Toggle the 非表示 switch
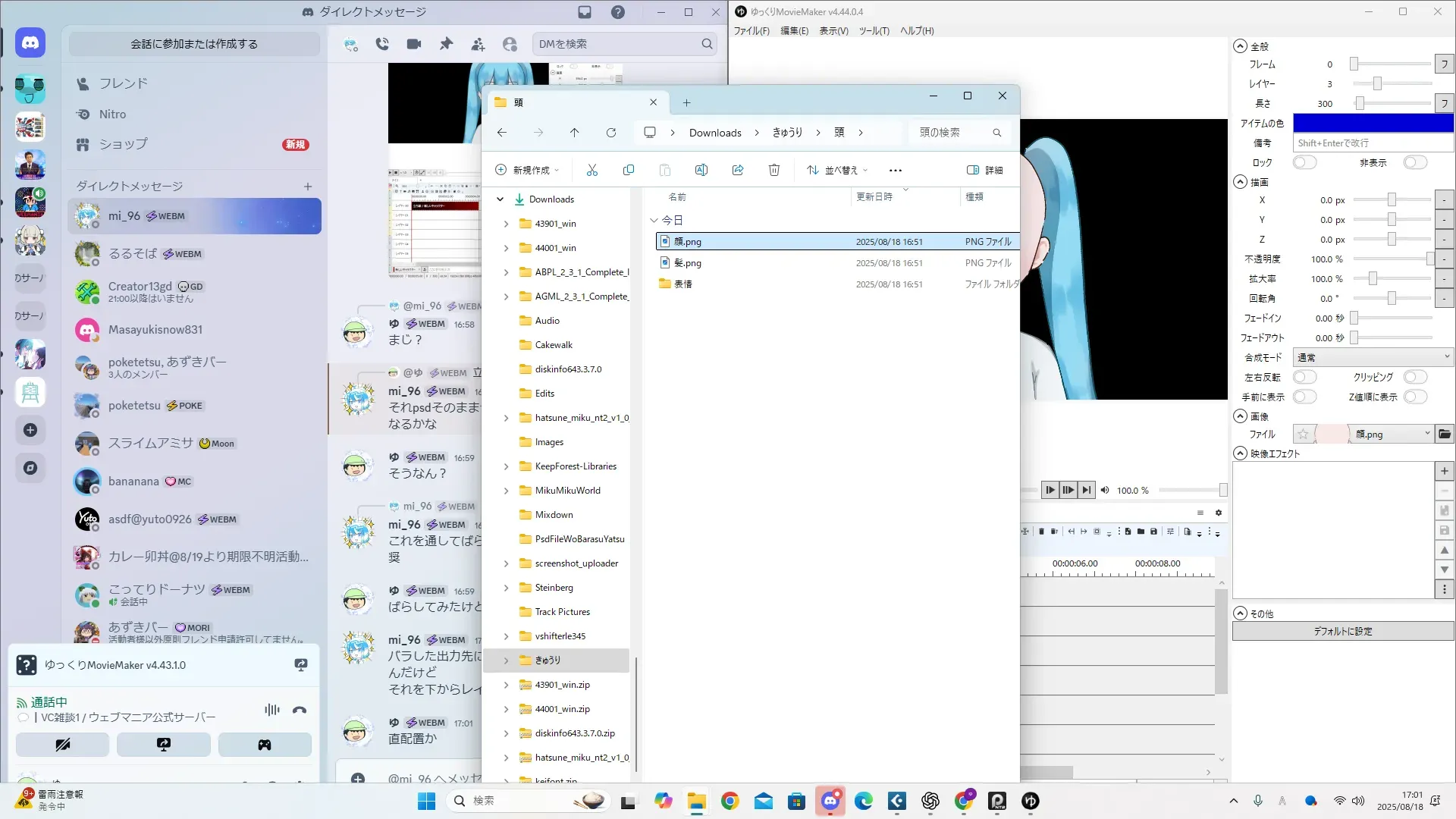Viewport: 1456px width, 819px height. pos(1415,162)
